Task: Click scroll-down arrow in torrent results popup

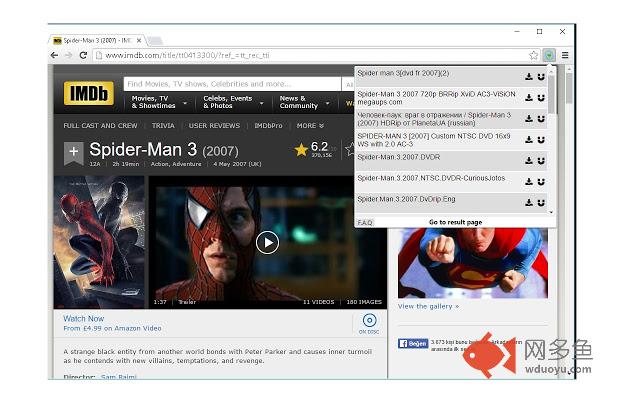Action: tap(551, 212)
